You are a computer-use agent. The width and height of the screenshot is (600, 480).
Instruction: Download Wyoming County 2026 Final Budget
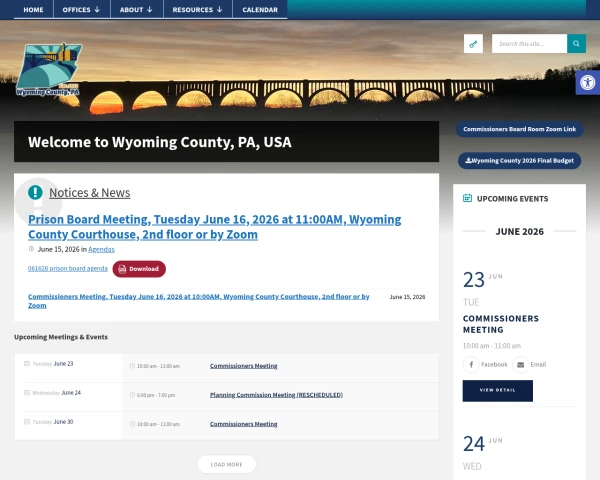pyautogui.click(x=519, y=160)
